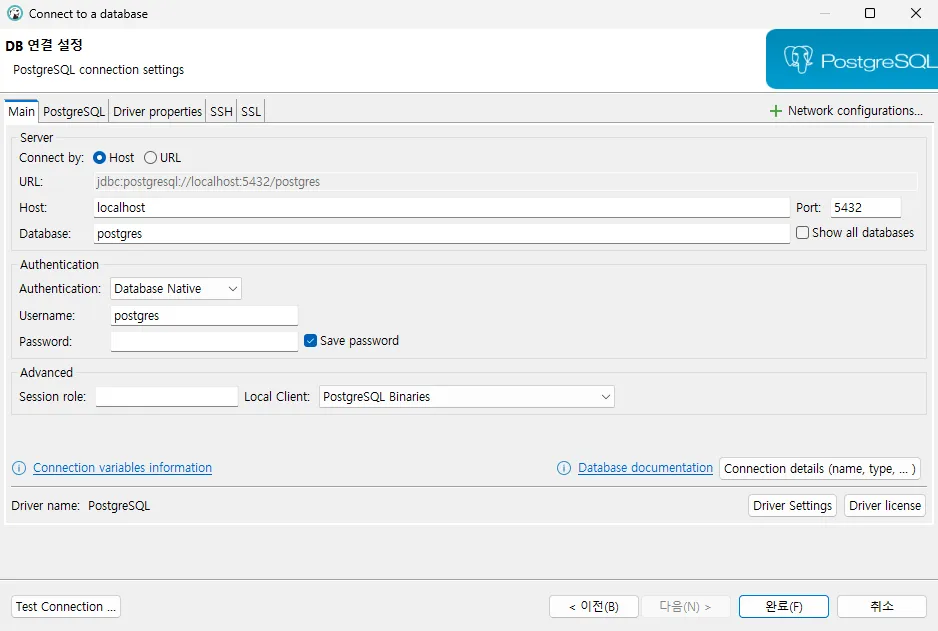Open the SSH tab
Screen dimensions: 938x631
pos(220,111)
